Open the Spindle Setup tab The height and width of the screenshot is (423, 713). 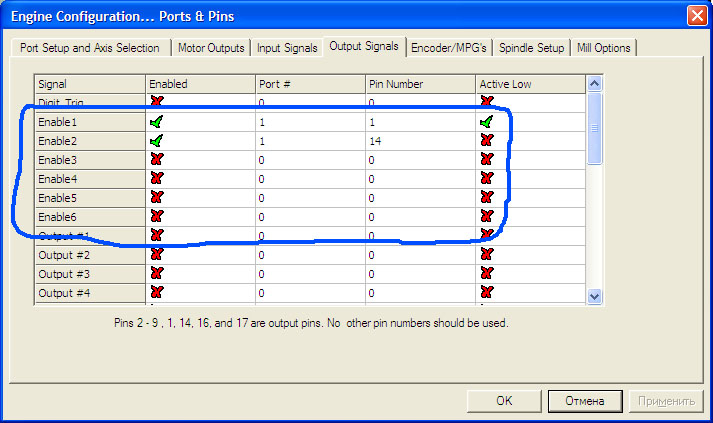pyautogui.click(x=532, y=48)
